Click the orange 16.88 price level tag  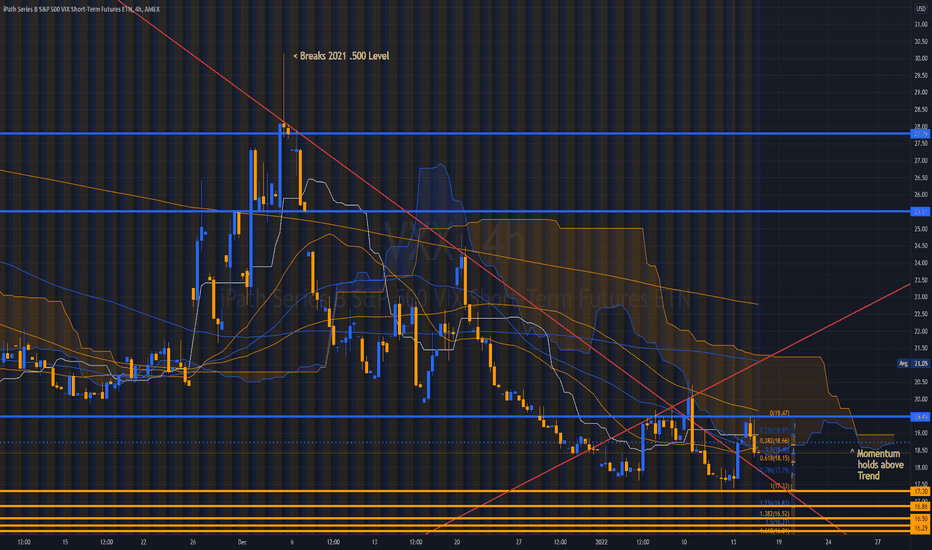pos(921,507)
